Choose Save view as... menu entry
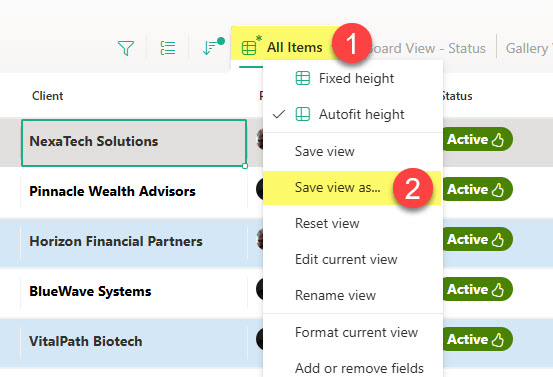 tap(353, 188)
